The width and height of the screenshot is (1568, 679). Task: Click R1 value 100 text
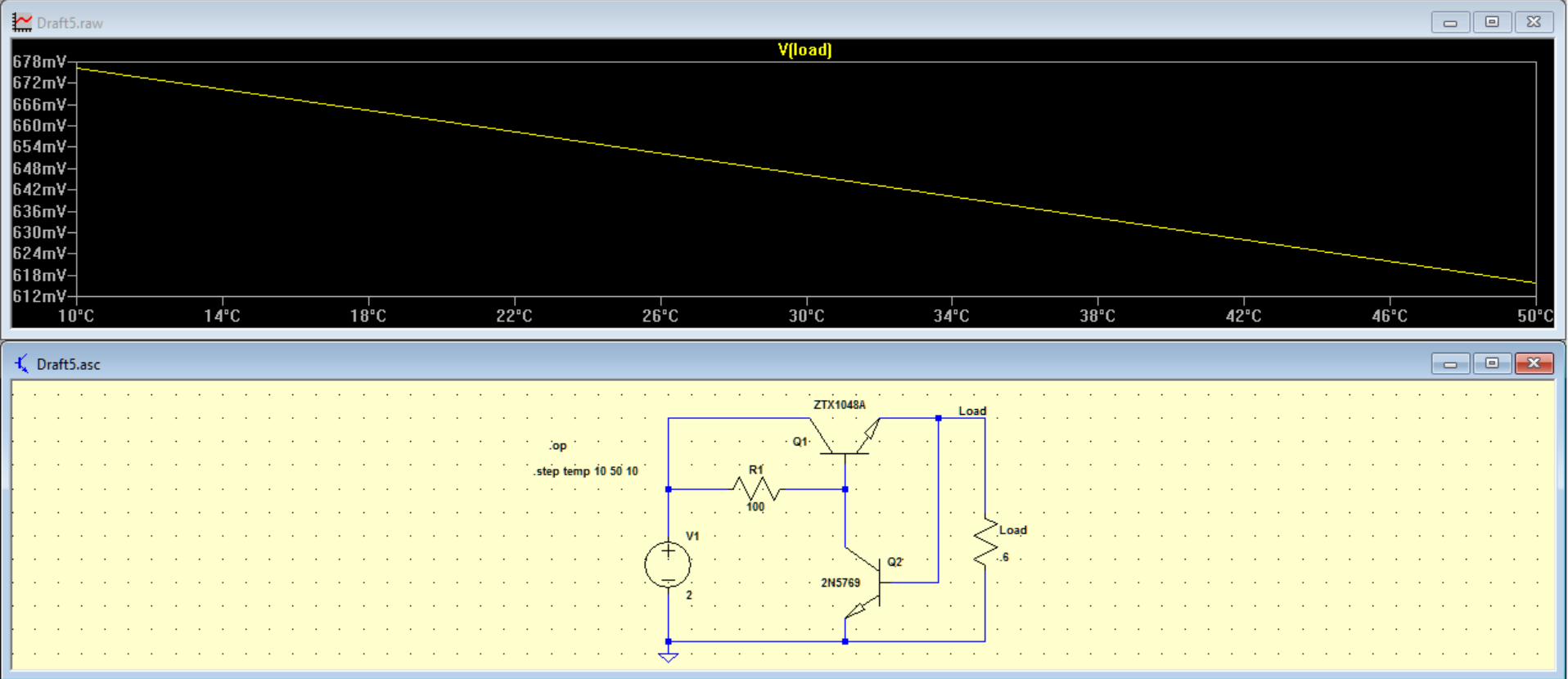755,507
